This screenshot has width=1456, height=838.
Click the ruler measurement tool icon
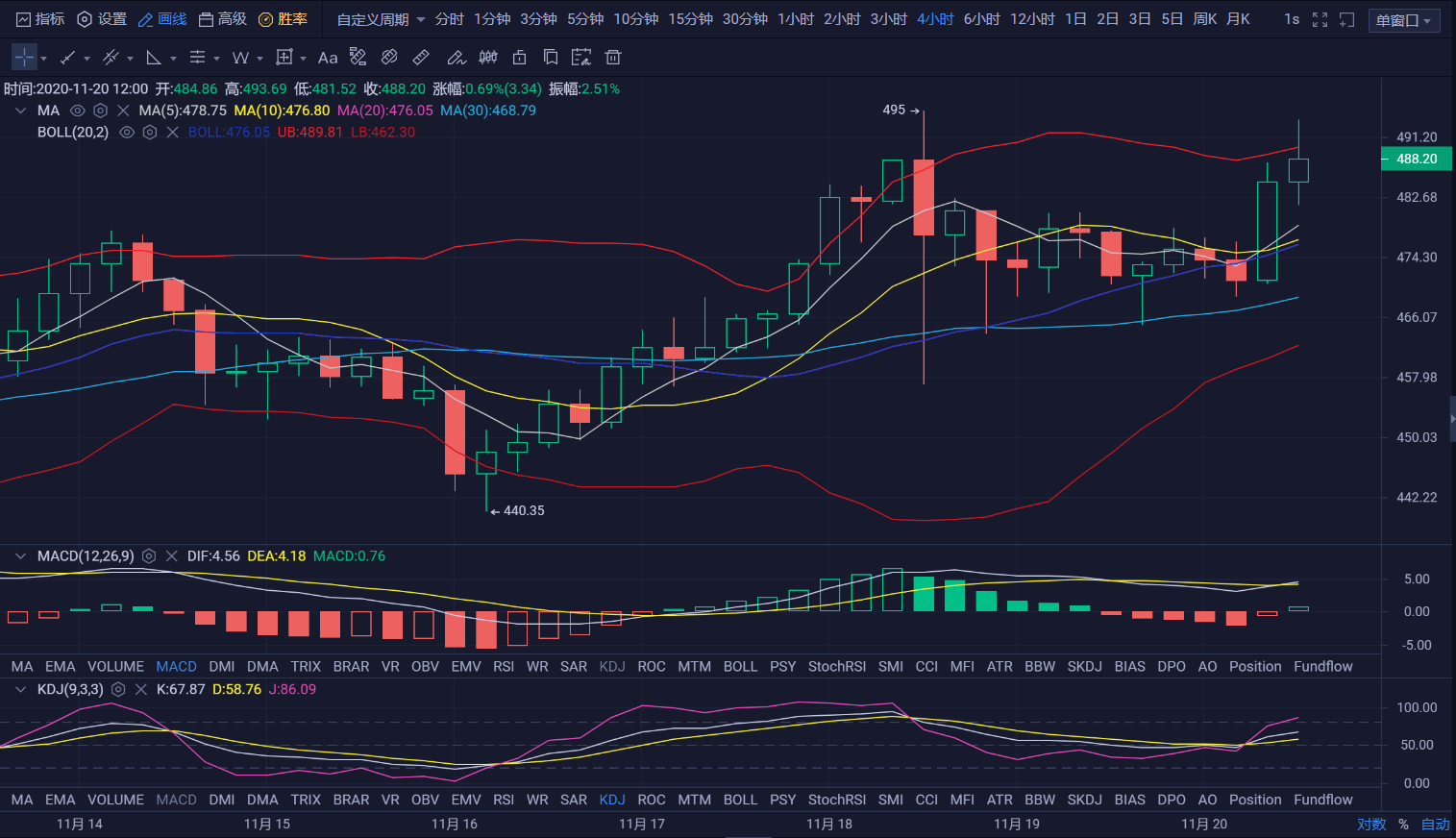pyautogui.click(x=421, y=58)
